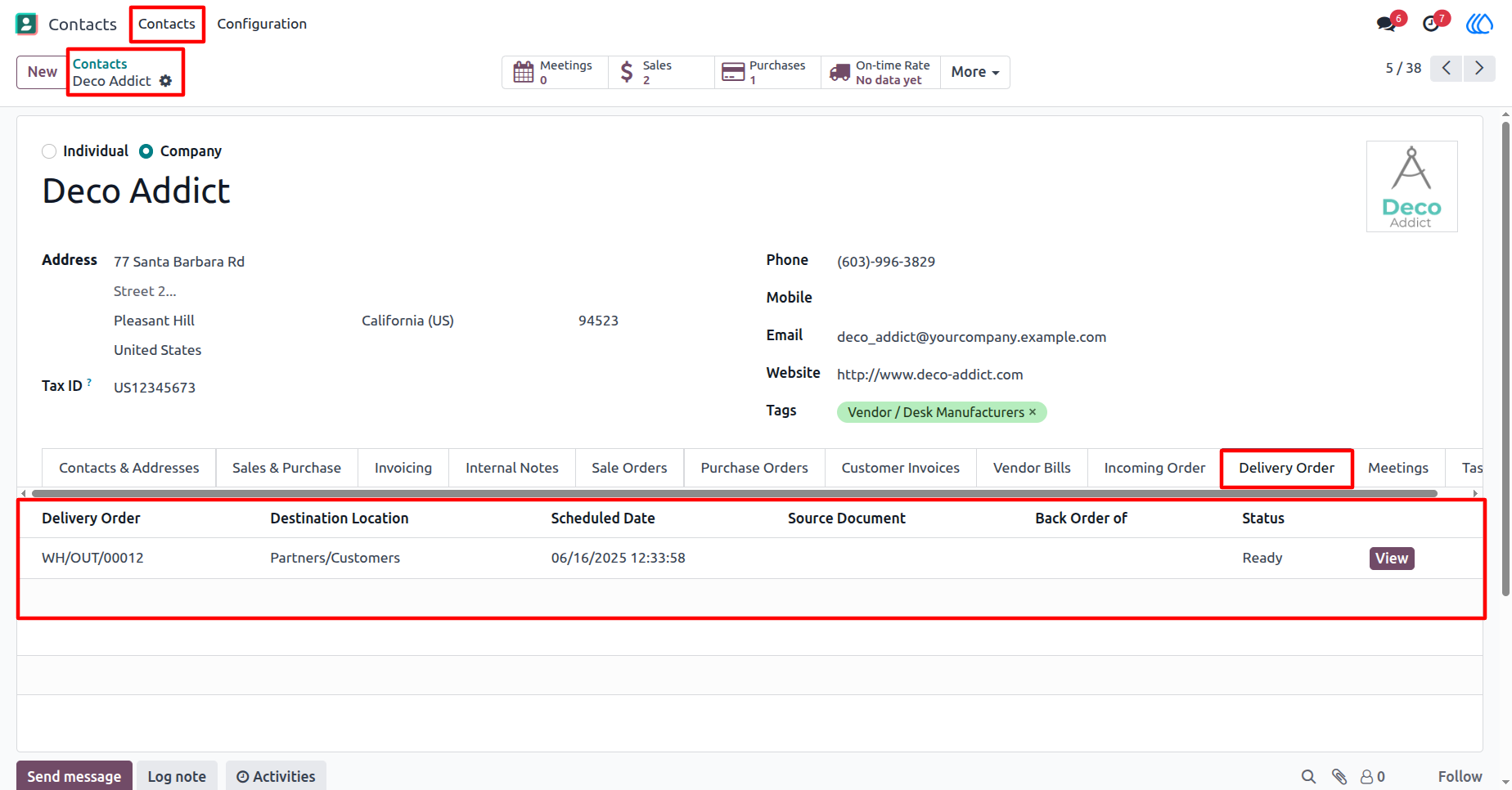Go to next contact record arrow
The width and height of the screenshot is (1512, 790).
(1479, 68)
